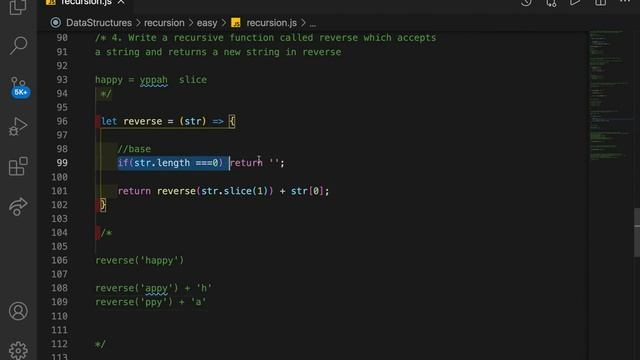Click 'str.slice(1)' on line 101

click(234, 191)
